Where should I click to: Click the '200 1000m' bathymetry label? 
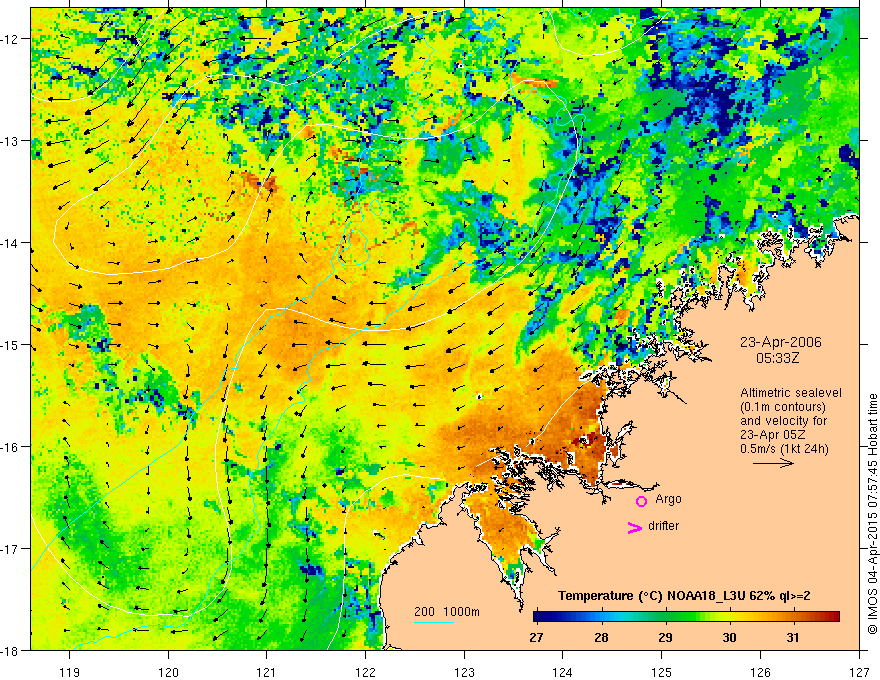[x=447, y=612]
